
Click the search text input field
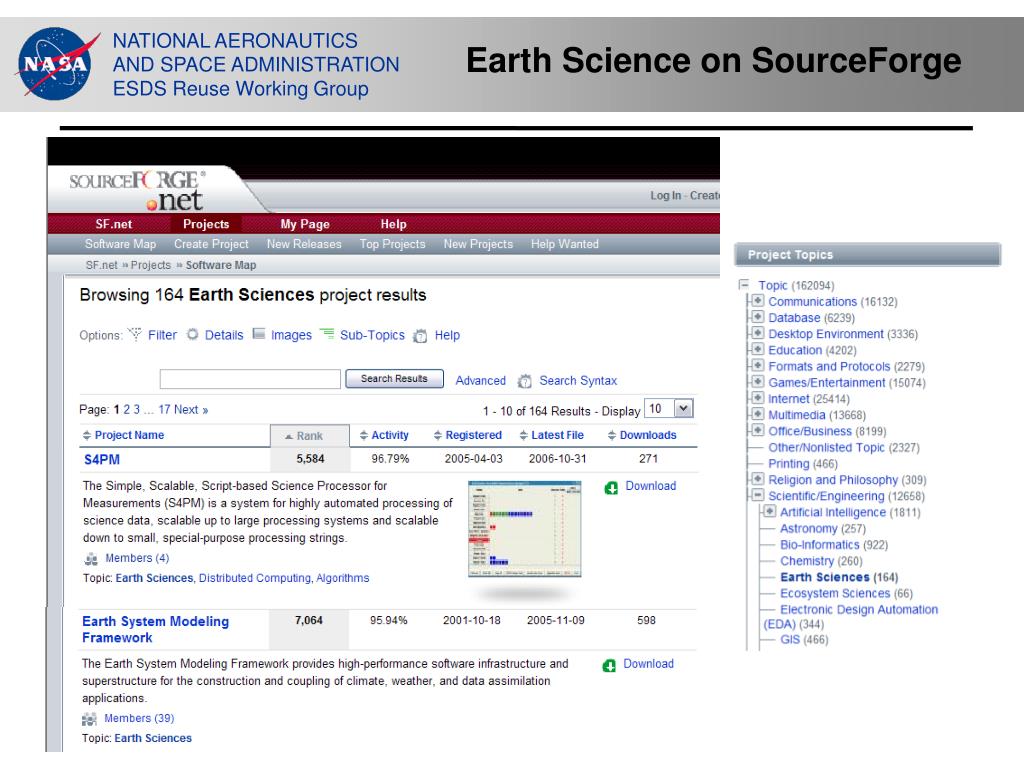coord(250,379)
